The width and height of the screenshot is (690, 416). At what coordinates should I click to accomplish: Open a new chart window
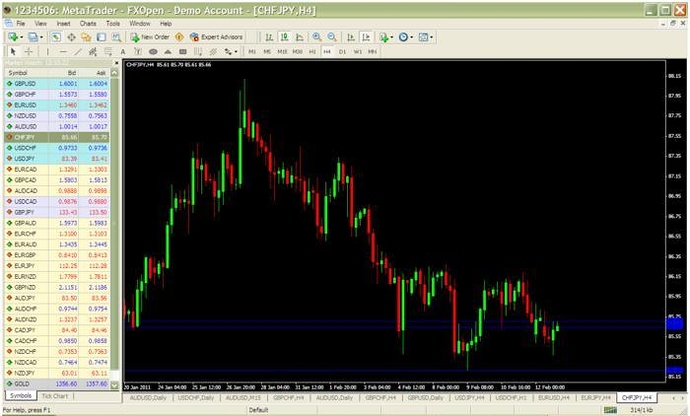pos(13,37)
